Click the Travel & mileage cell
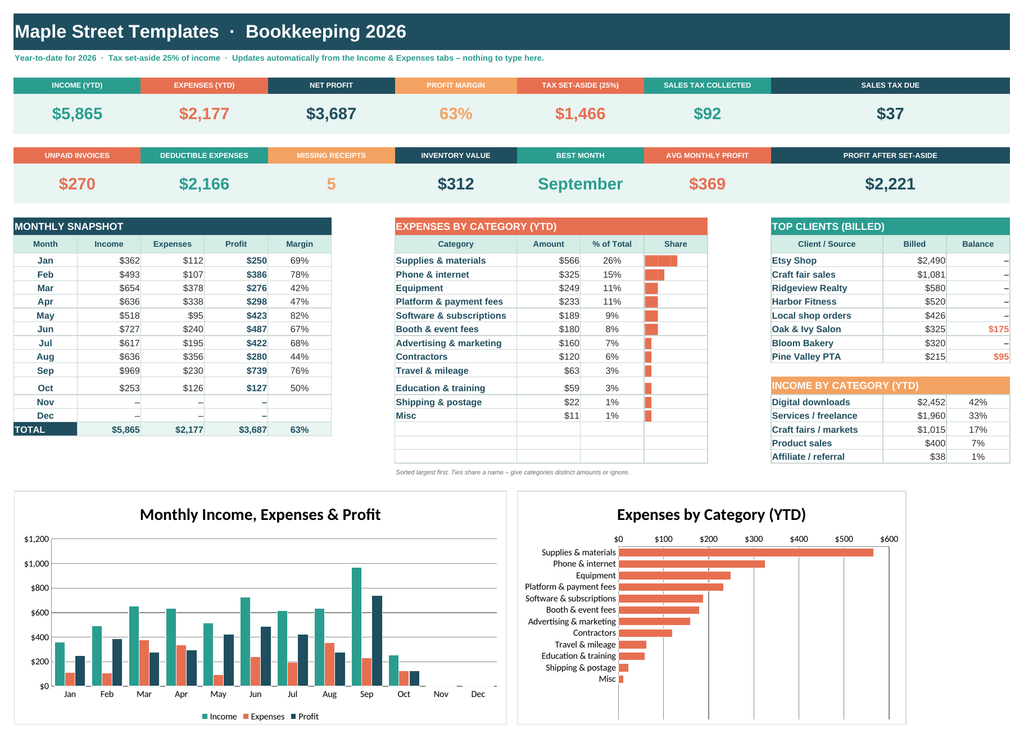The width and height of the screenshot is (1024, 738). click(x=455, y=370)
